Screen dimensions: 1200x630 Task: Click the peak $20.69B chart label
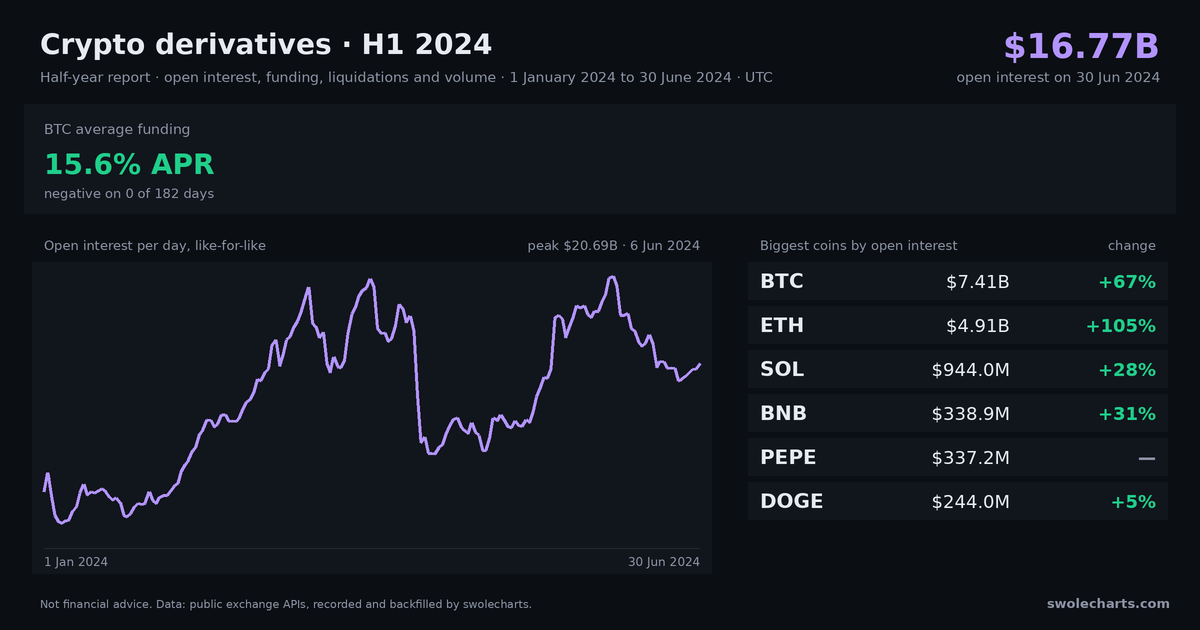(x=614, y=246)
